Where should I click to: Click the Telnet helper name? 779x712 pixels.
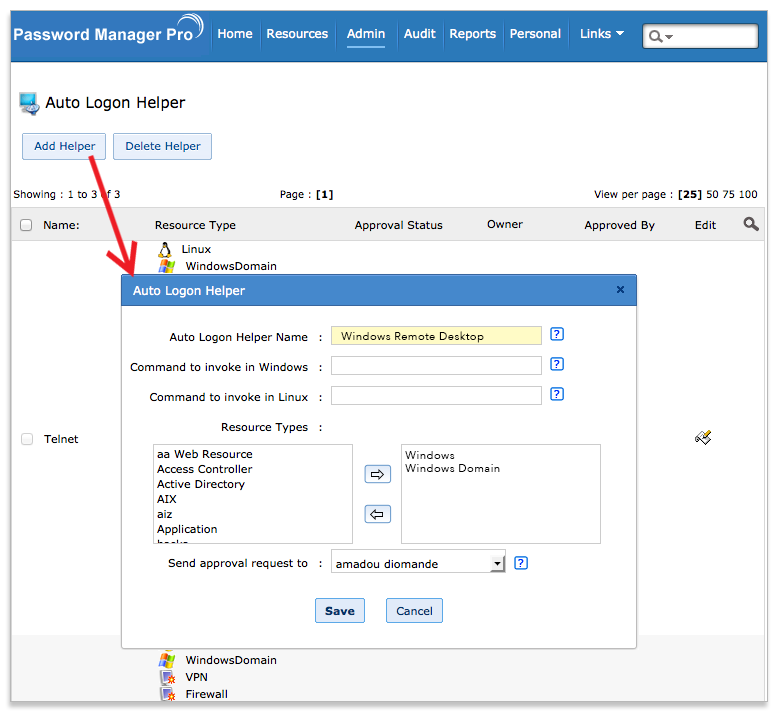pyautogui.click(x=61, y=439)
